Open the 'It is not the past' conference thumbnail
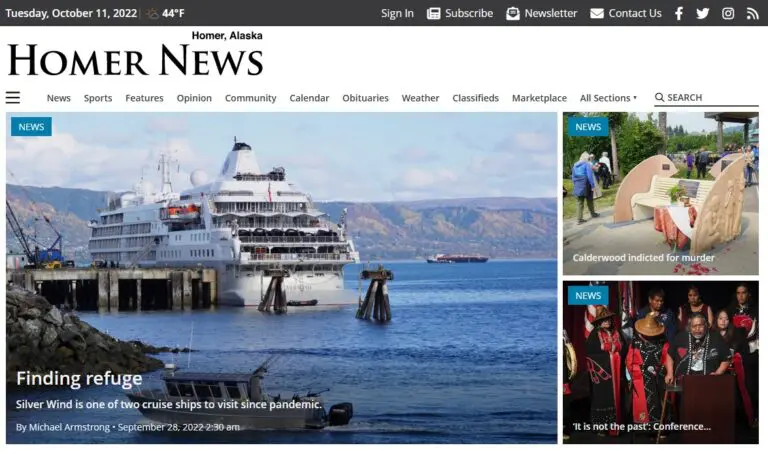This screenshot has height=454, width=768. point(660,362)
